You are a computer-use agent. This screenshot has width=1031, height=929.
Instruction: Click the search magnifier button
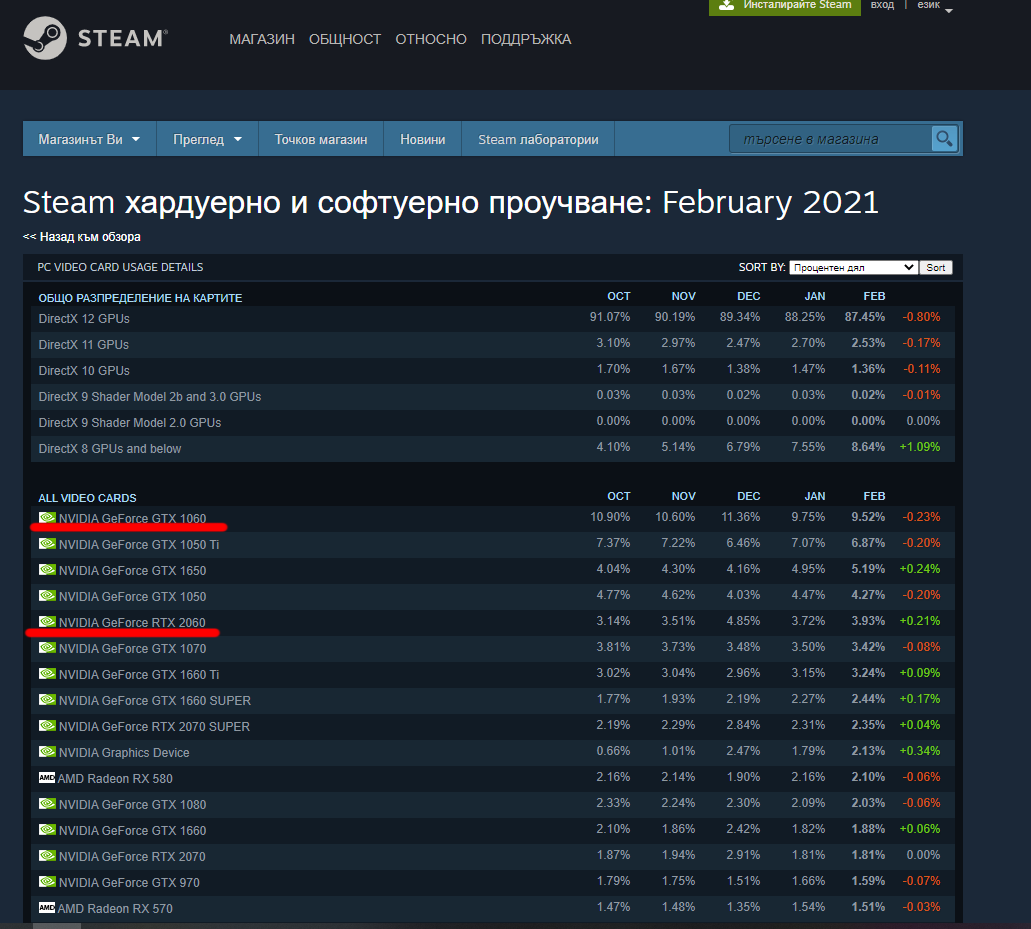(944, 139)
